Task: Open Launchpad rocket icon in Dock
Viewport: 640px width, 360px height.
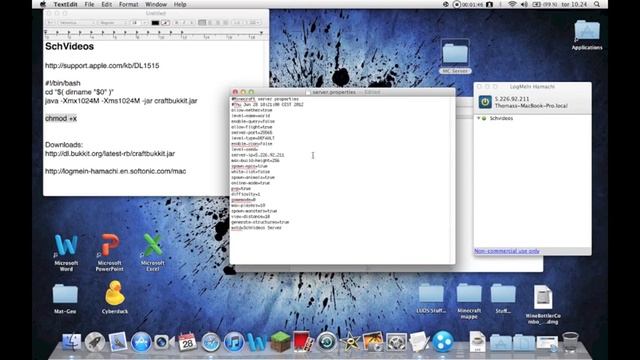Action: (95, 342)
